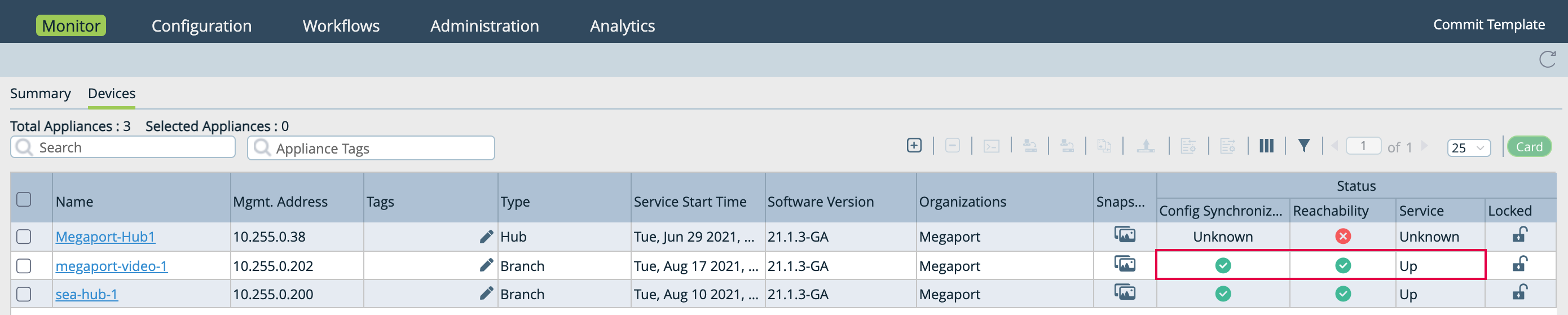Viewport: 1568px width, 315px height.
Task: Click Commit Template button
Action: point(1488,24)
